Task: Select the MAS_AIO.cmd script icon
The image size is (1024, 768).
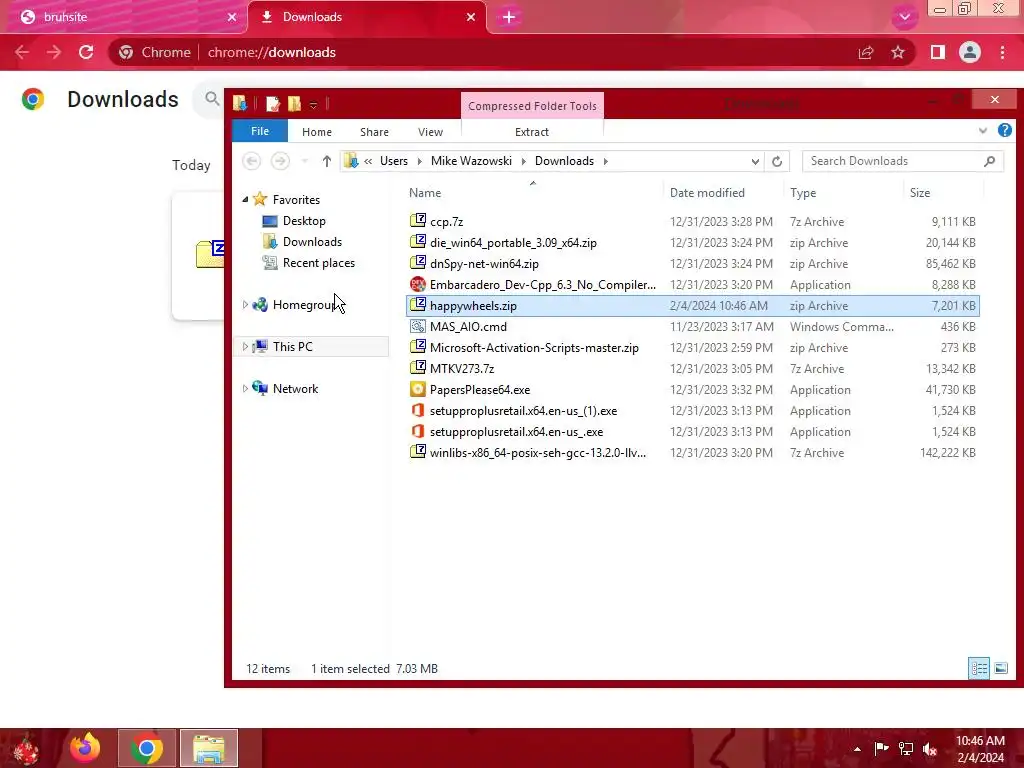Action: coord(418,326)
